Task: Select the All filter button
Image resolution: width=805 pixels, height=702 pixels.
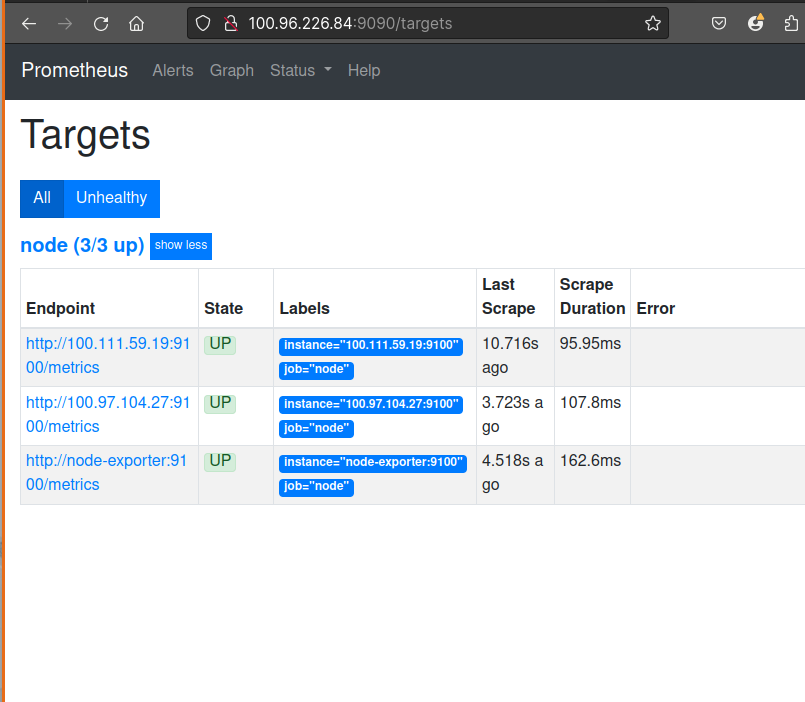Action: tap(42, 198)
